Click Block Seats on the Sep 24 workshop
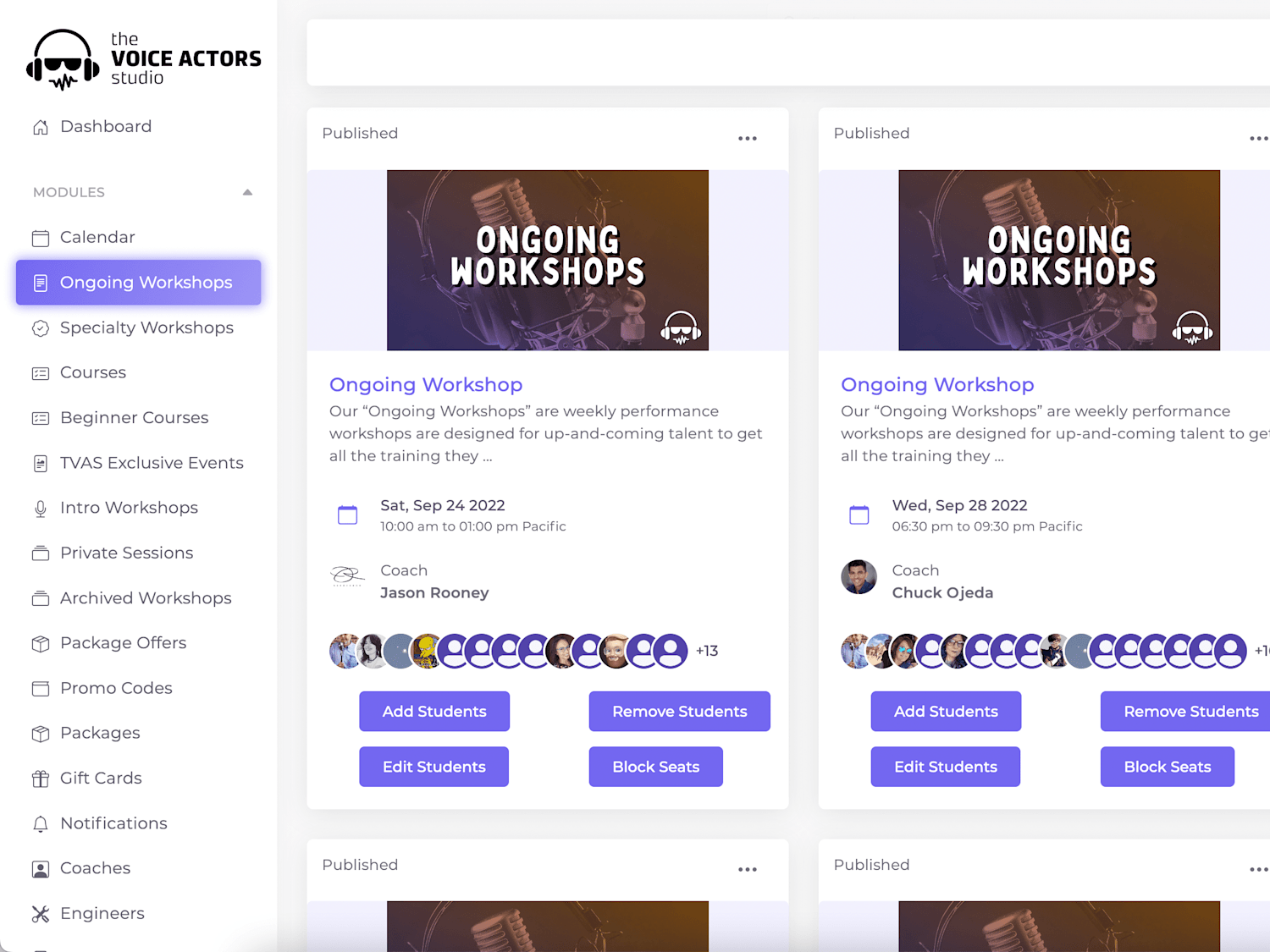Image resolution: width=1270 pixels, height=952 pixels. point(656,767)
